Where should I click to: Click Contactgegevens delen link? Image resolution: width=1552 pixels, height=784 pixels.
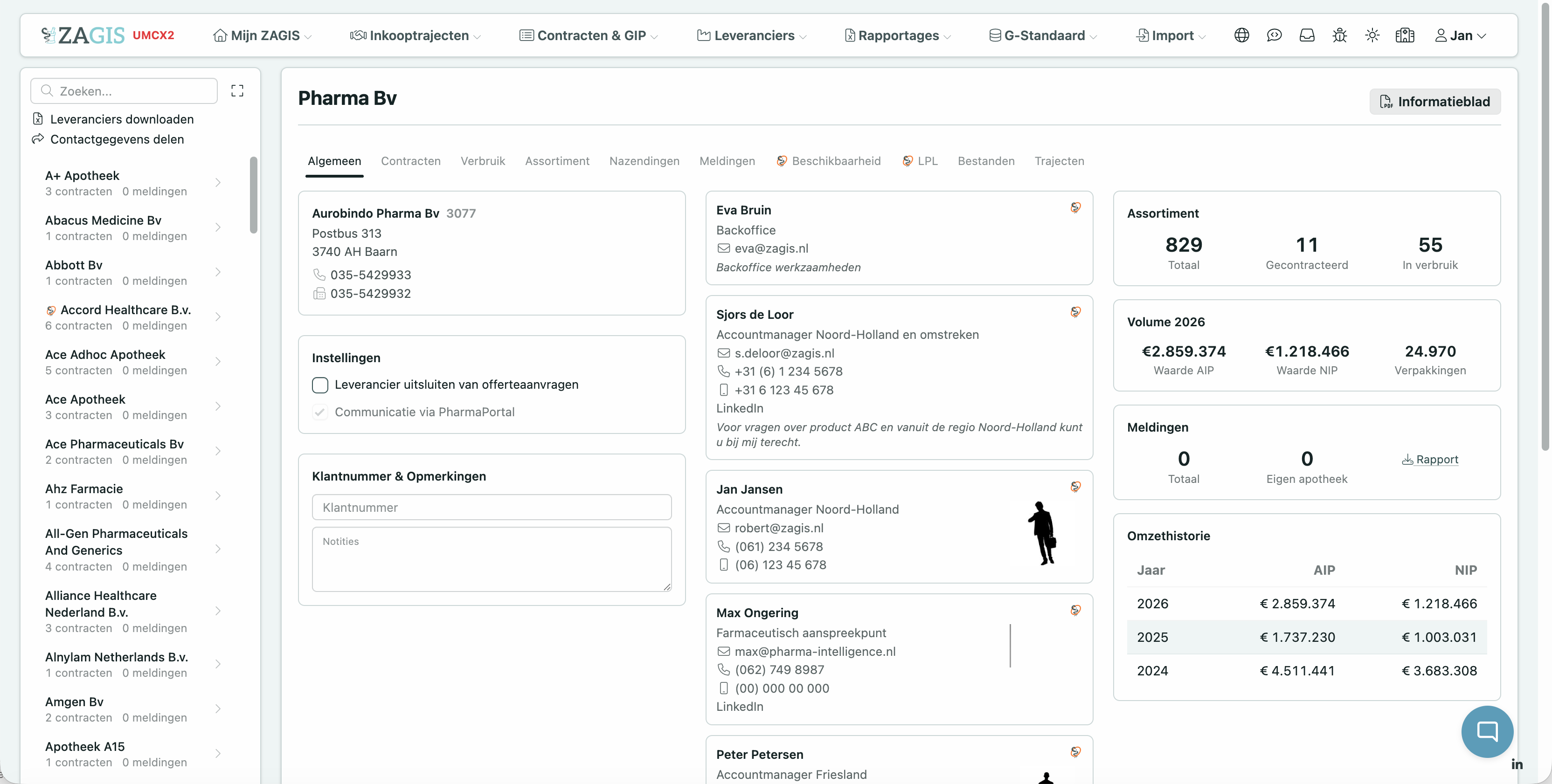coord(117,139)
